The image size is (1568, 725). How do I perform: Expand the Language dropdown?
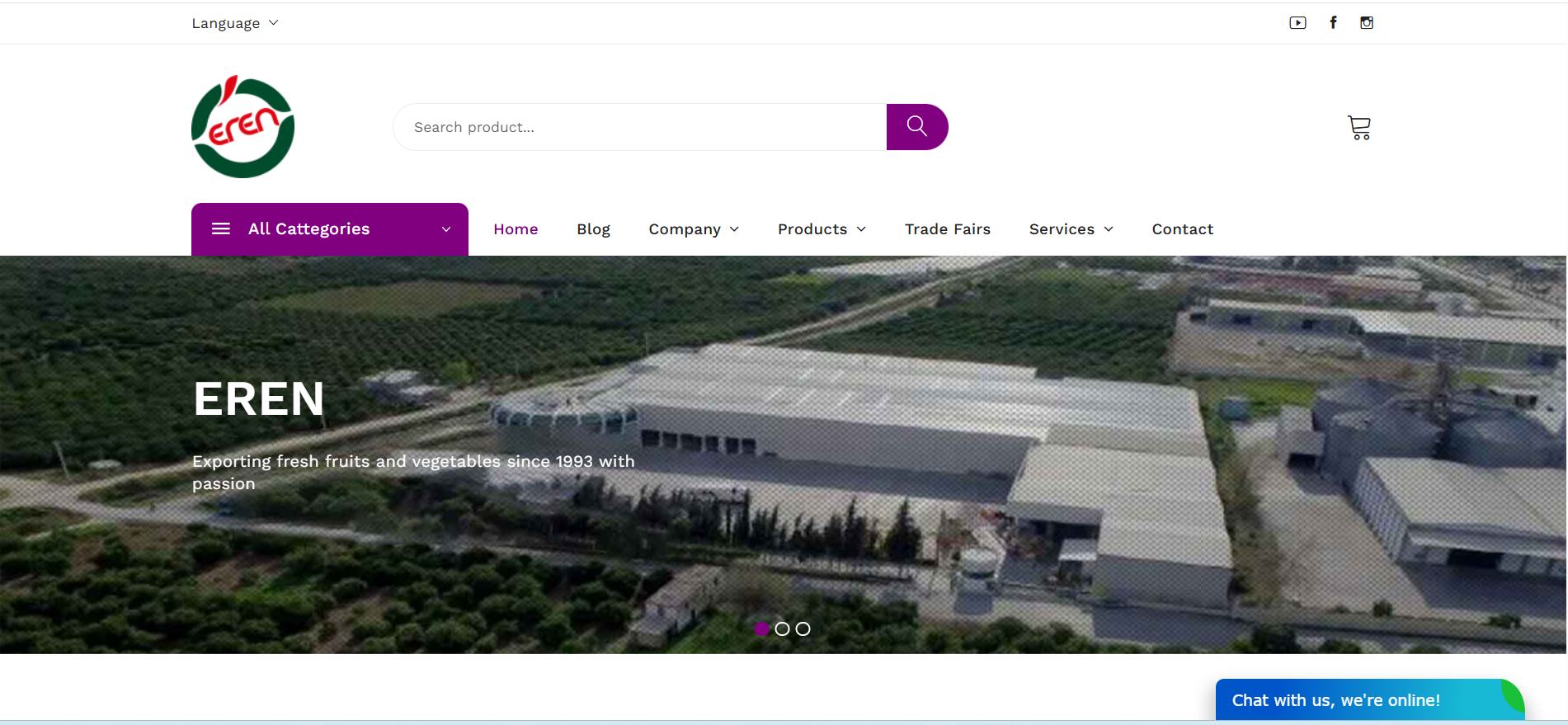[235, 23]
